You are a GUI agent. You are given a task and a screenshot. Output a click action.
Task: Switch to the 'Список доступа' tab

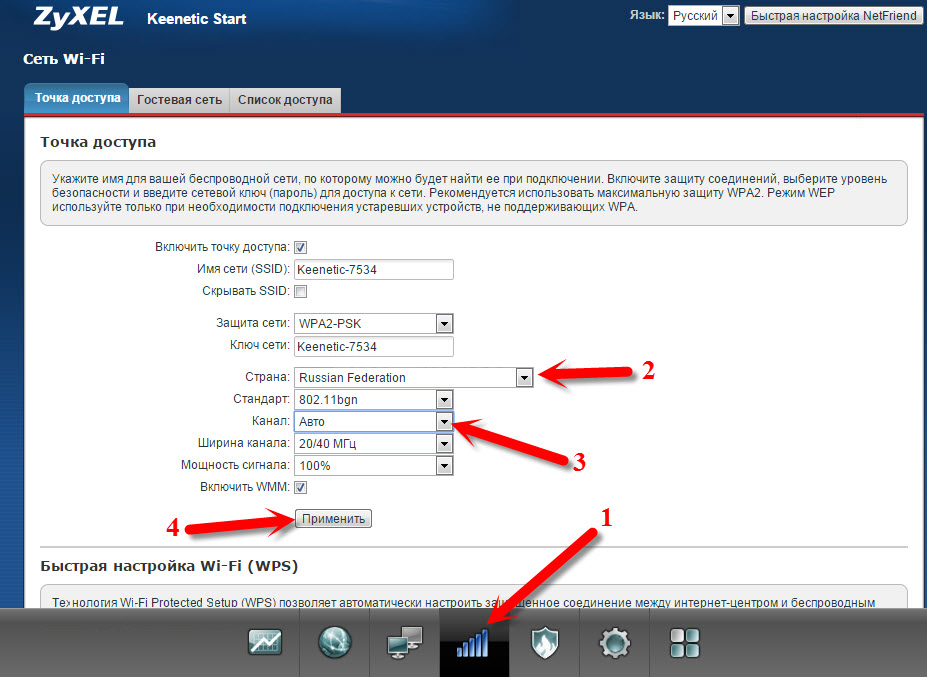coord(285,100)
